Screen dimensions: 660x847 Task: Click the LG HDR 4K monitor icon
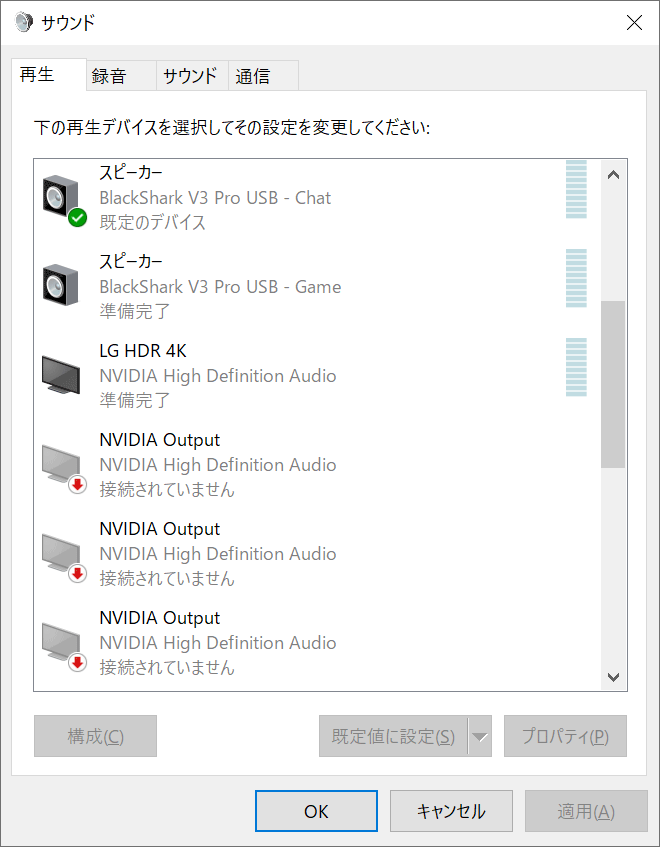pos(63,374)
